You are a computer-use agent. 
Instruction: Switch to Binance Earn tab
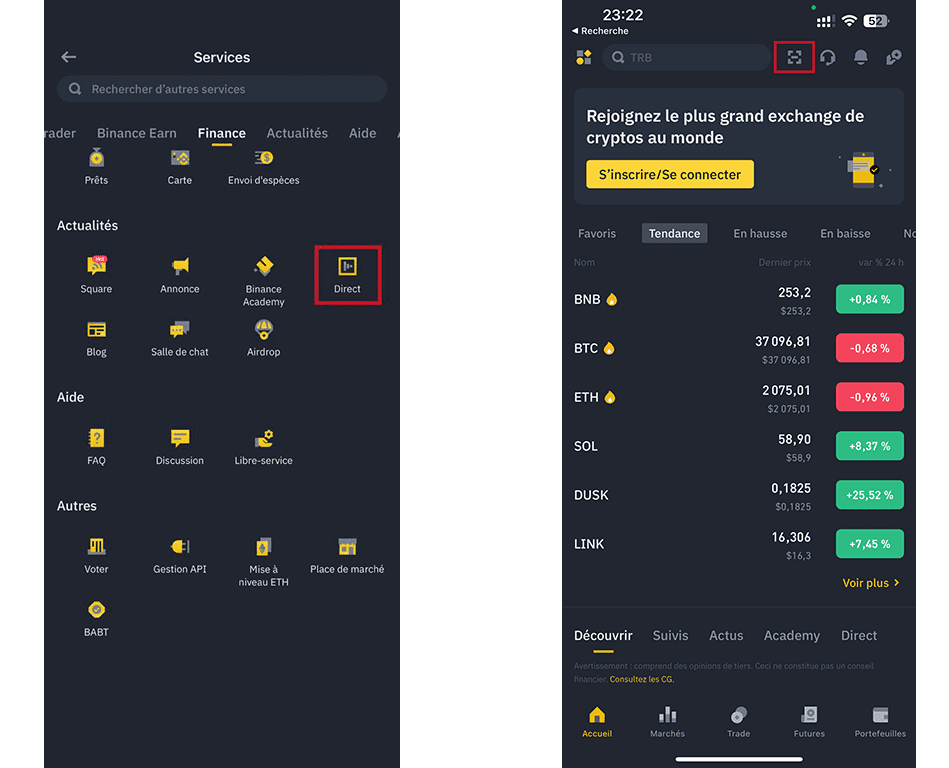click(137, 133)
